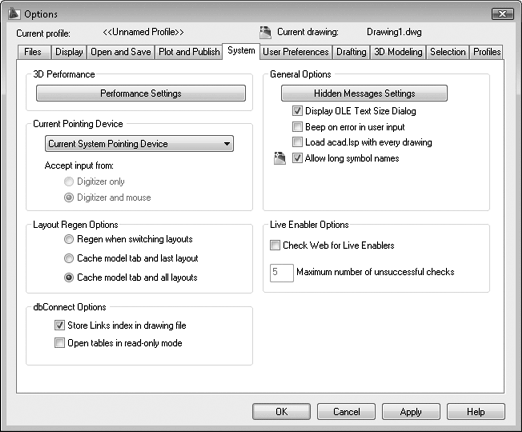Close the Options dialog with the X button
The width and height of the screenshot is (522, 432).
coord(502,14)
